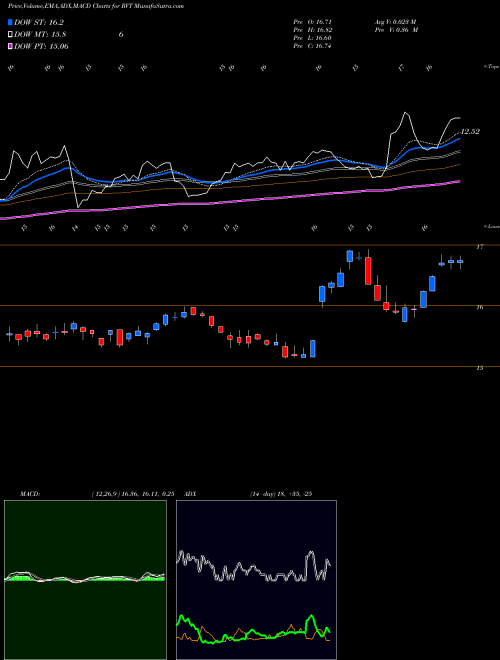500x660 pixels.
Task: Select the 'DOW ST: 16.2' legend text
Action: (39, 22)
